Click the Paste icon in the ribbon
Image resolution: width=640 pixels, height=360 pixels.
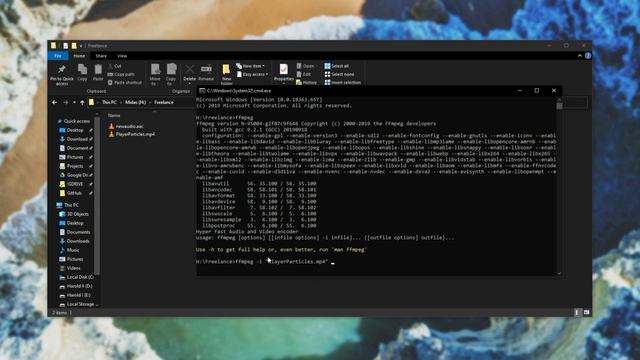click(x=98, y=69)
